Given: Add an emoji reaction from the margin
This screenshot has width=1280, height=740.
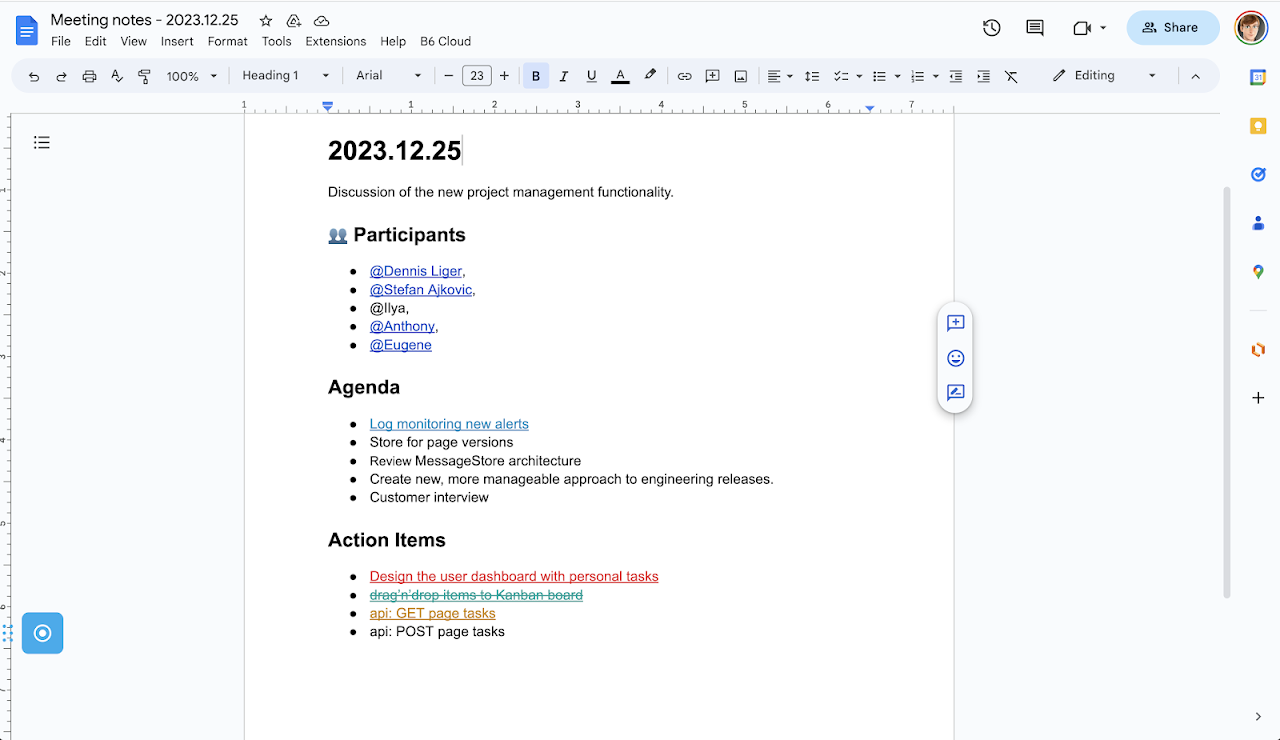Looking at the screenshot, I should (955, 358).
